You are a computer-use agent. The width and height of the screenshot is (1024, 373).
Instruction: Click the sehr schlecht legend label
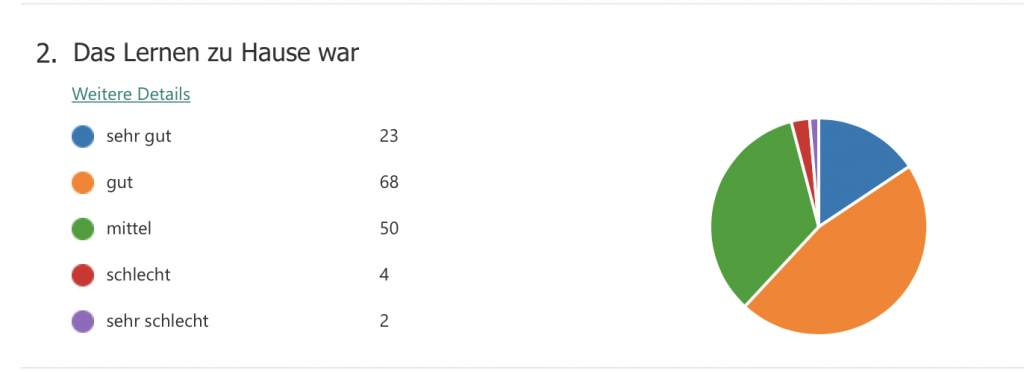point(157,321)
